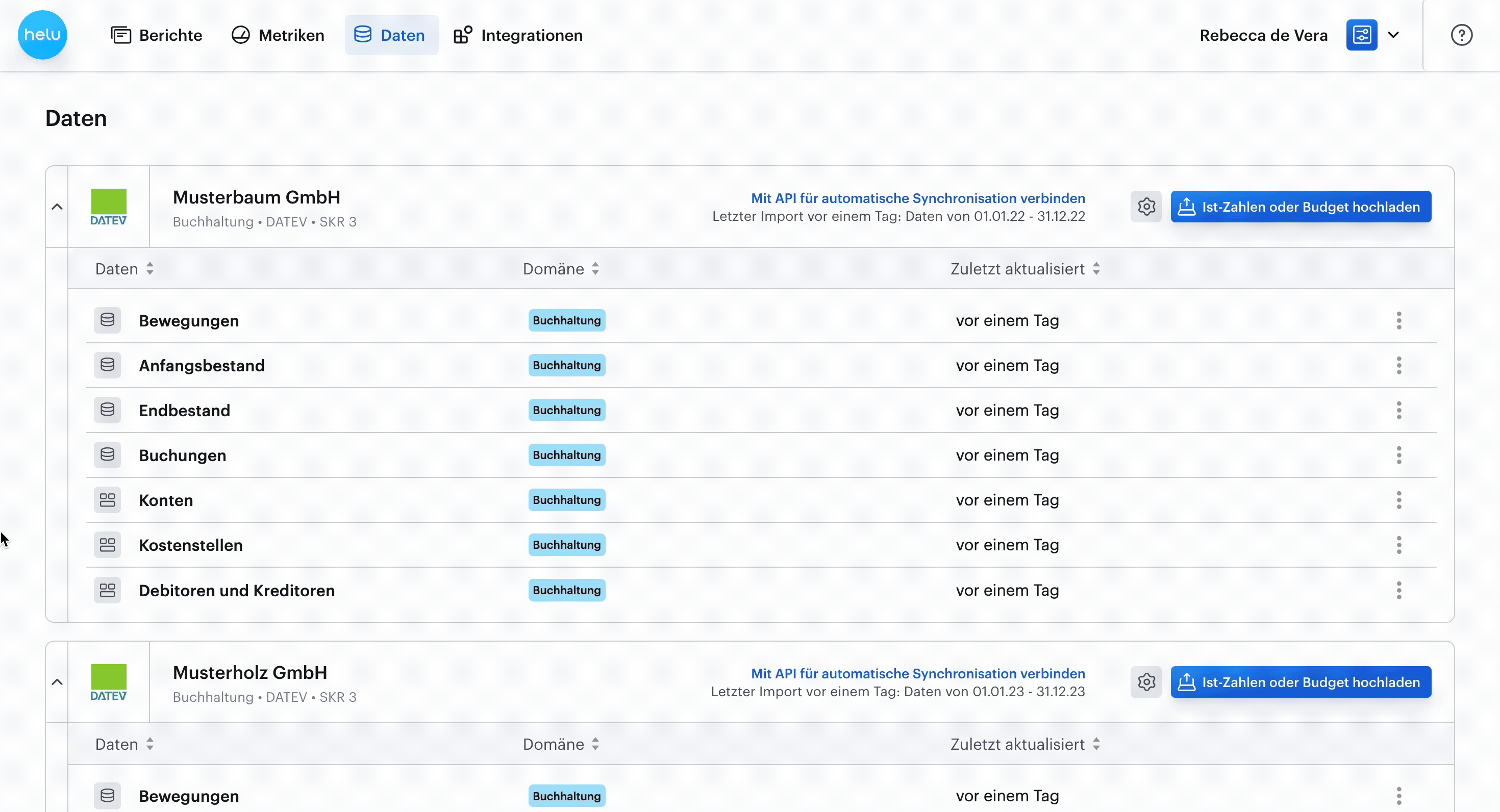Open the Metriken tab
1500x812 pixels.
[x=278, y=35]
